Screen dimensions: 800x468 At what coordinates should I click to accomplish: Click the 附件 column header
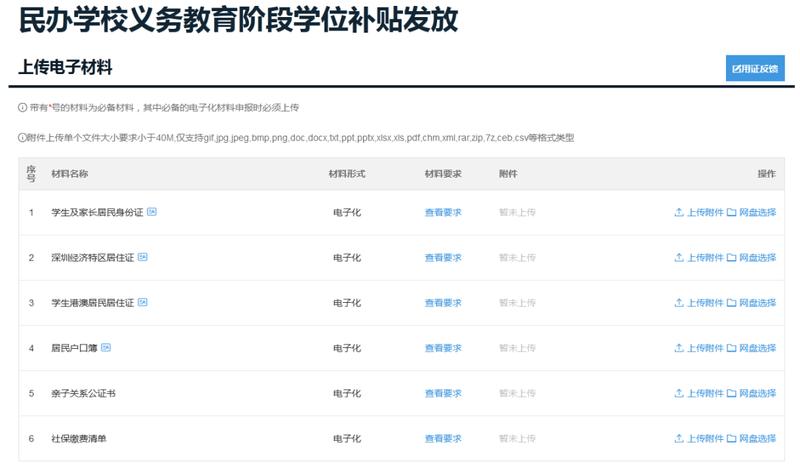click(x=508, y=174)
